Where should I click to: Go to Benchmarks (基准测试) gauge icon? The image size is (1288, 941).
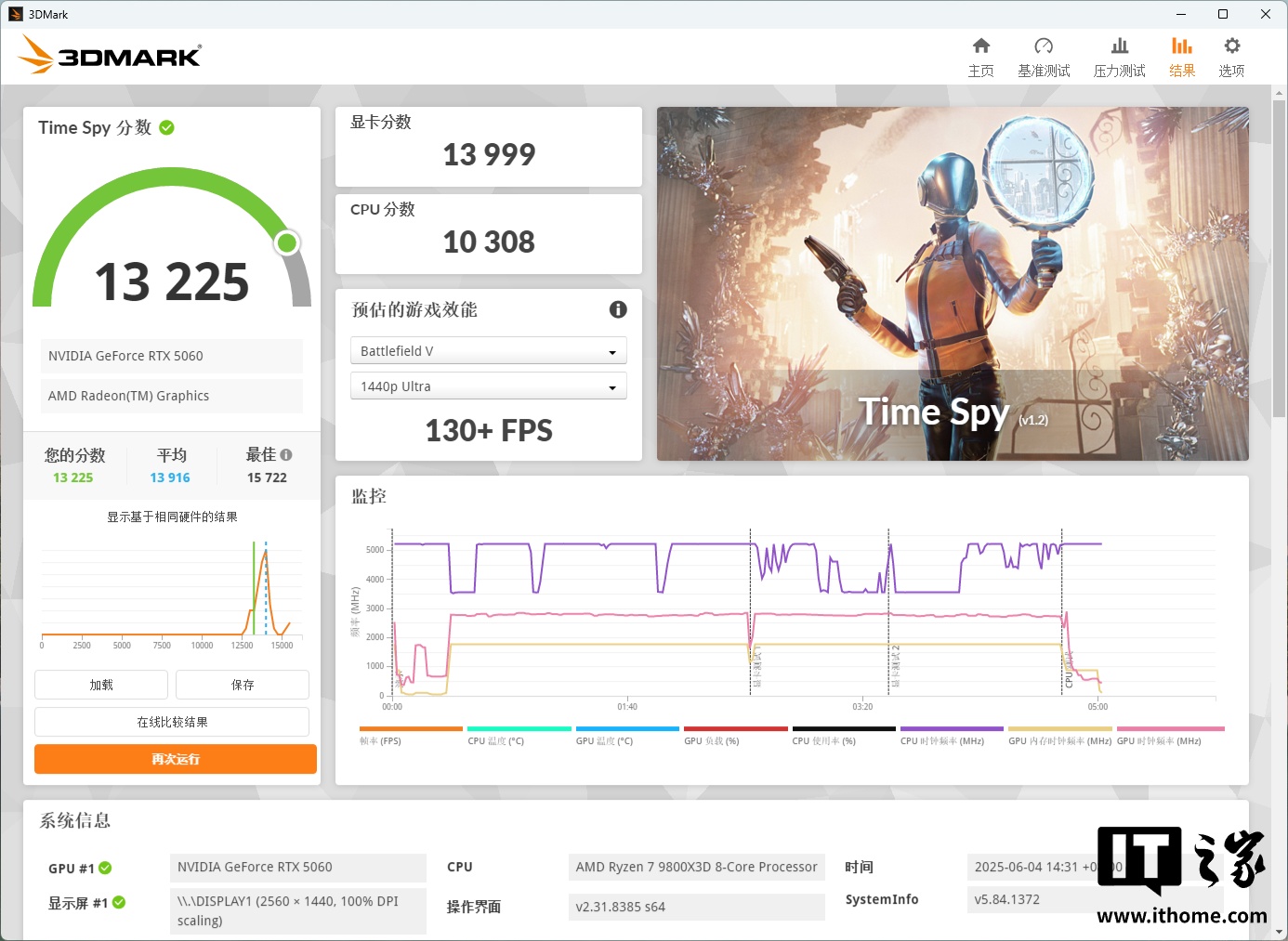point(1044,46)
